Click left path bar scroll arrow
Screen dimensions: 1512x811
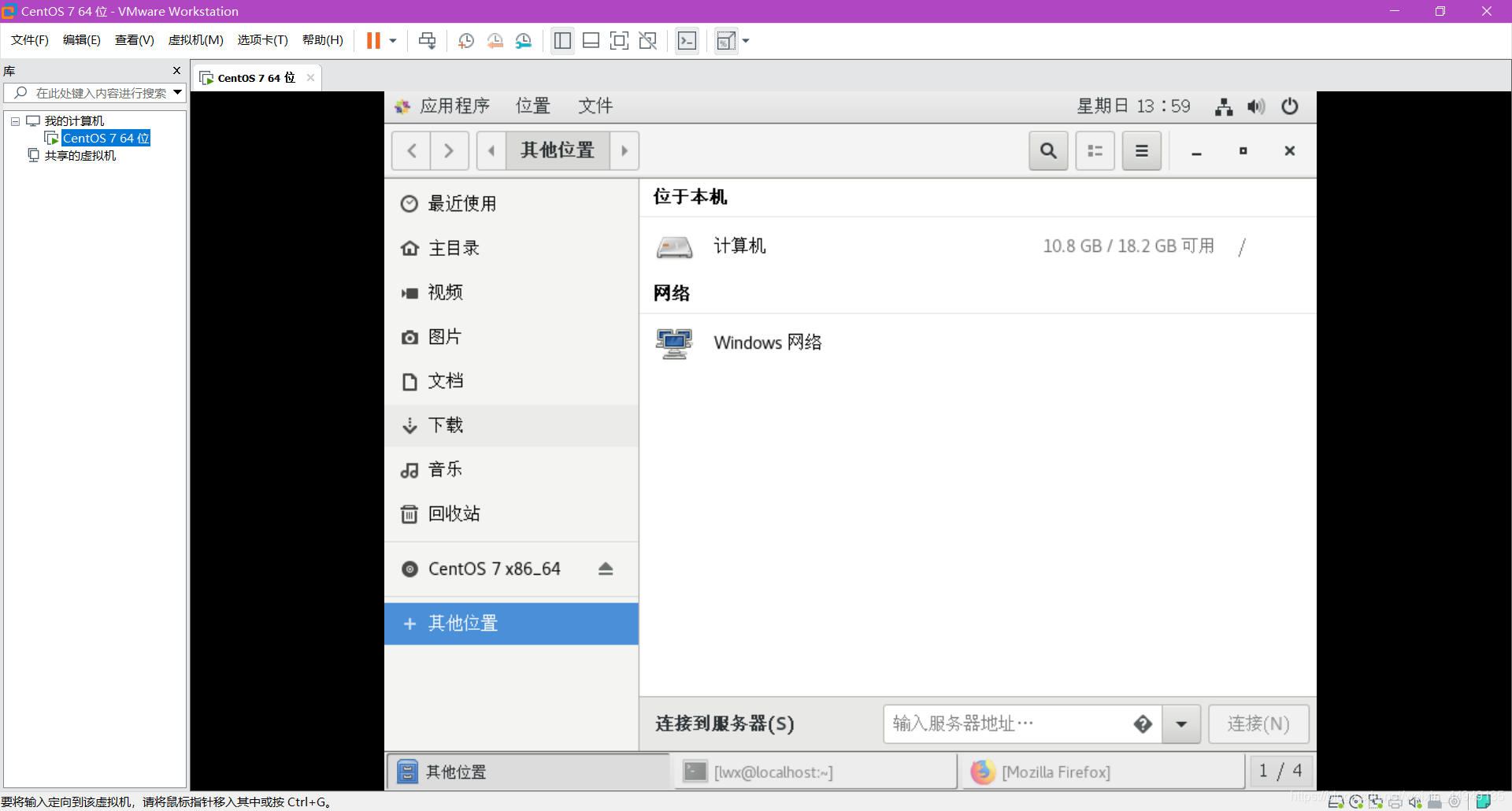pyautogui.click(x=491, y=150)
